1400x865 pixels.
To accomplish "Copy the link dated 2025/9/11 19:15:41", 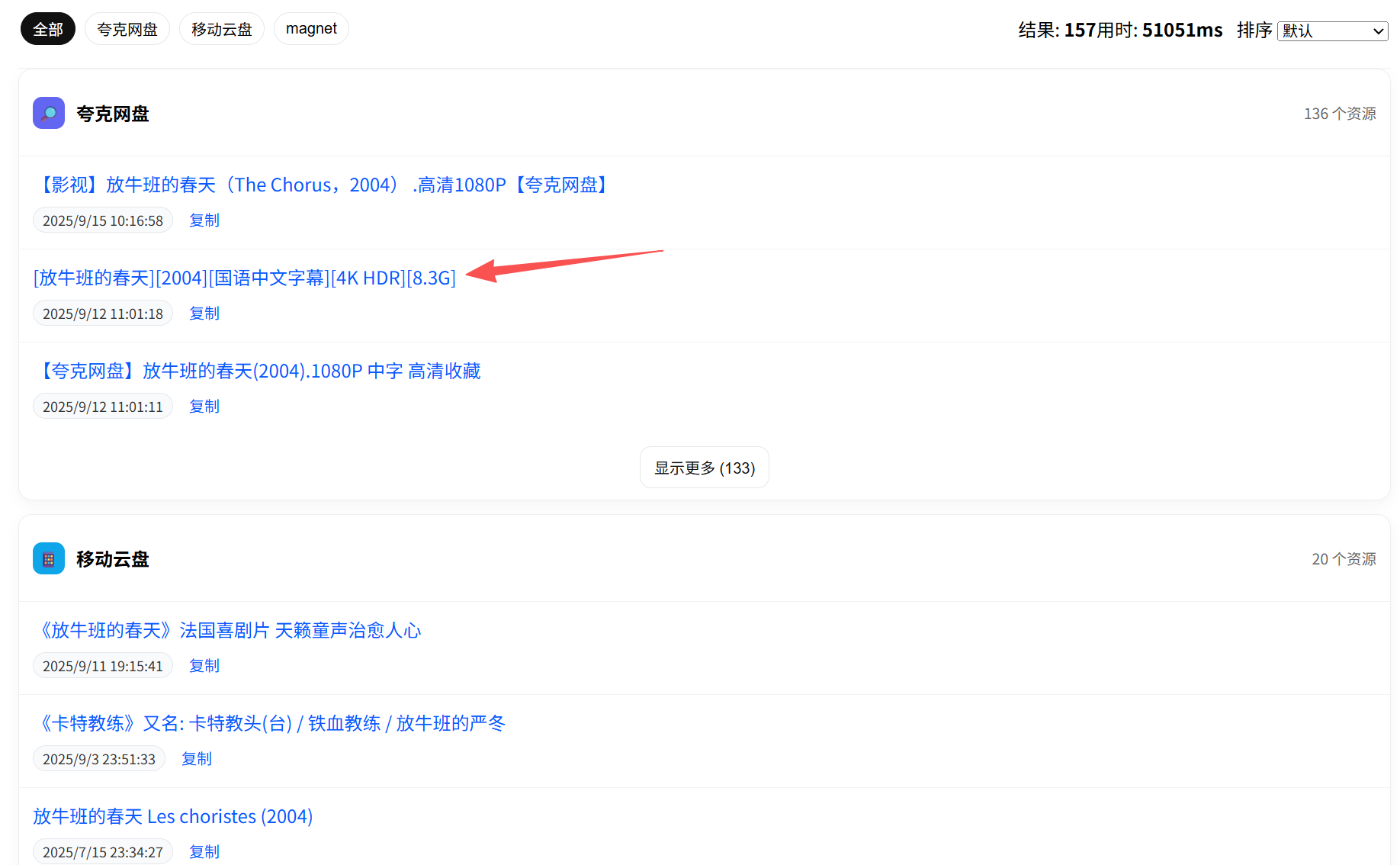I will (x=204, y=666).
